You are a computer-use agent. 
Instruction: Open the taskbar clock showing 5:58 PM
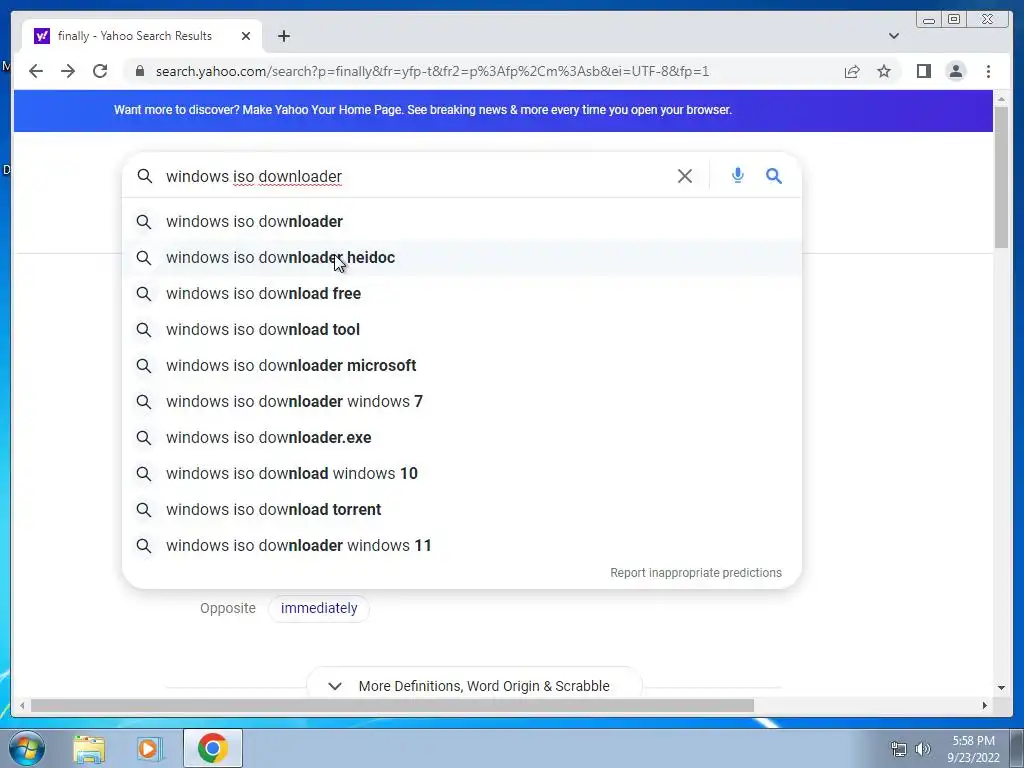pyautogui.click(x=973, y=749)
